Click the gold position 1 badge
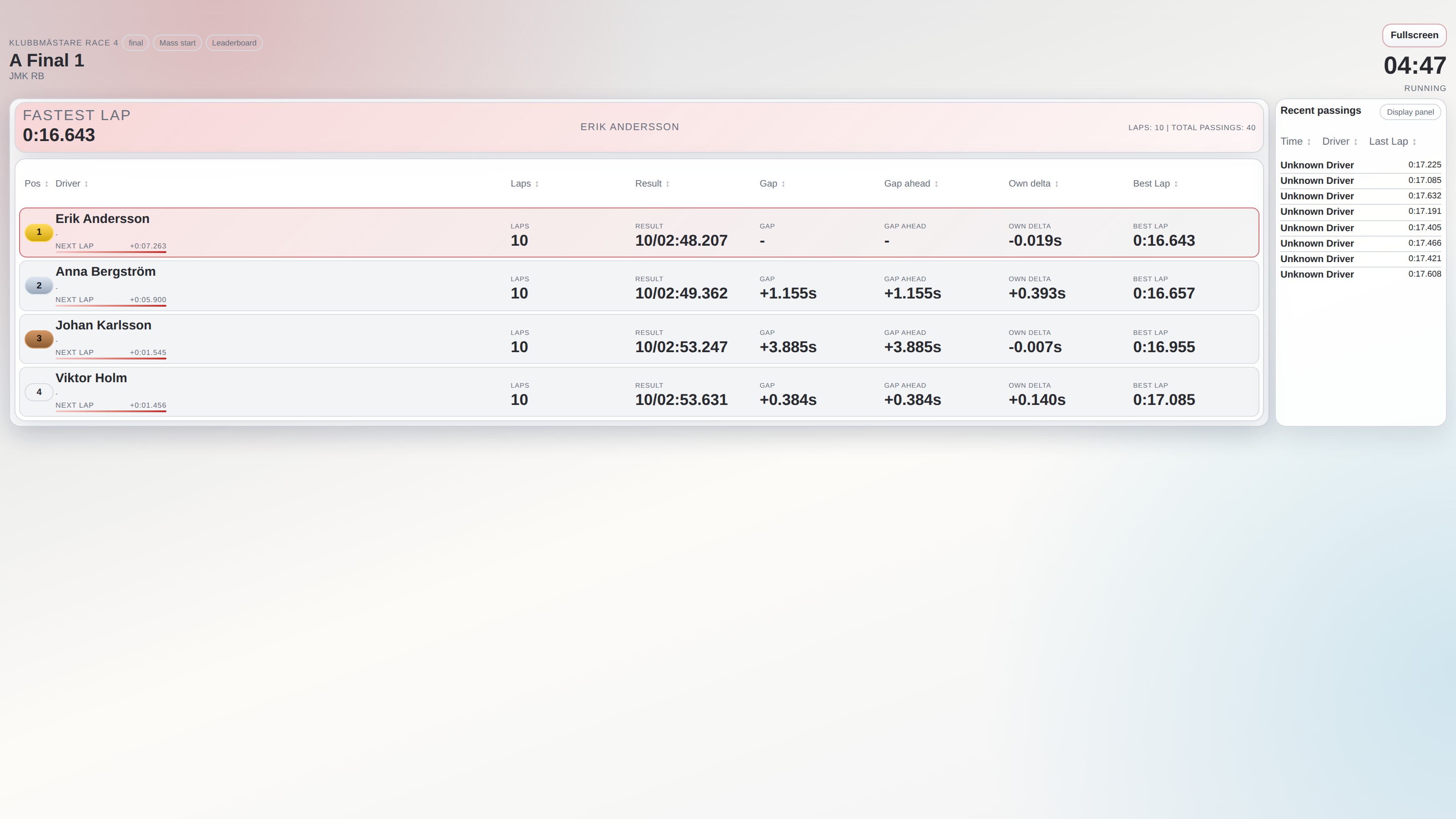 coord(39,233)
